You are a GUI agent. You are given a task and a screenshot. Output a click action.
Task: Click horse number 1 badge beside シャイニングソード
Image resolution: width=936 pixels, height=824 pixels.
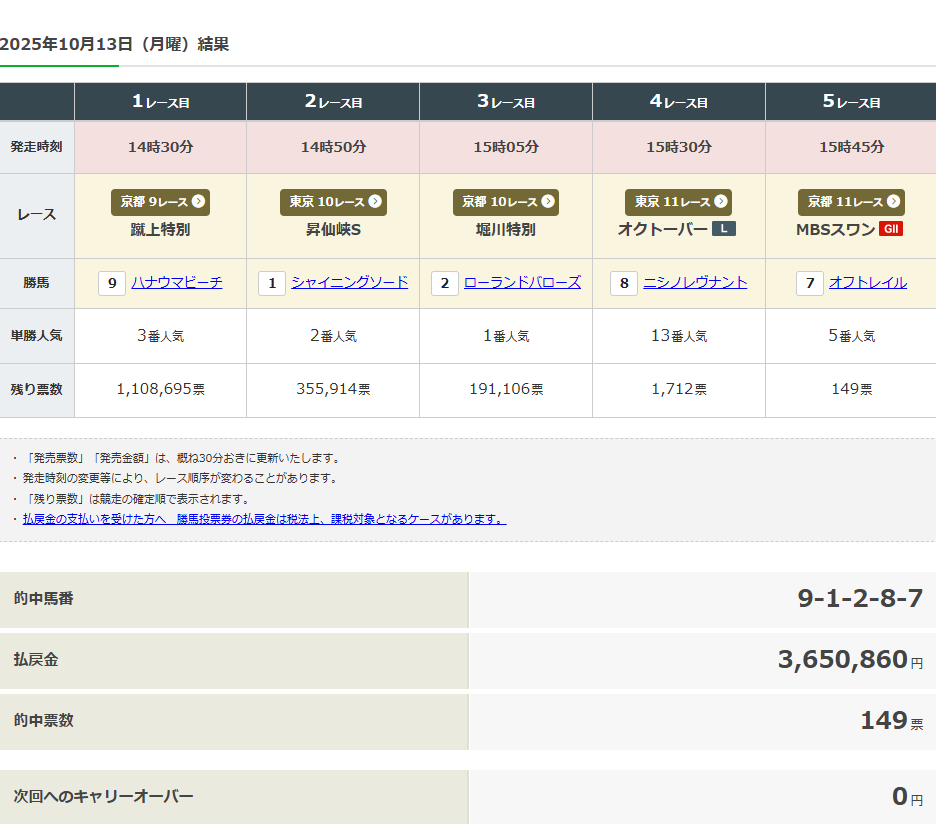coord(271,284)
